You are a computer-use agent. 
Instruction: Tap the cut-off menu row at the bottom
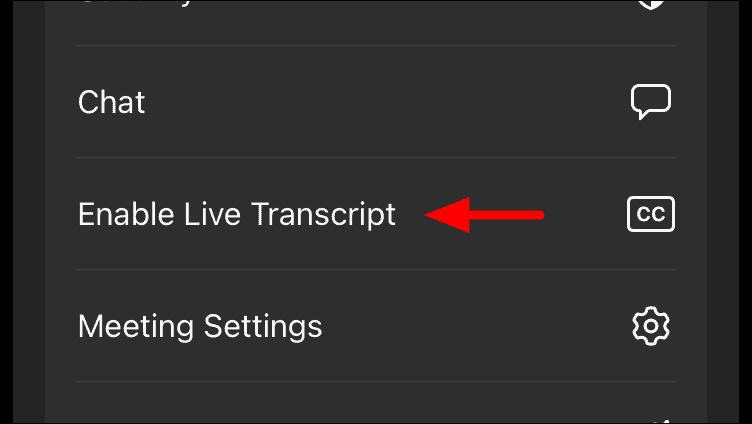[376, 403]
